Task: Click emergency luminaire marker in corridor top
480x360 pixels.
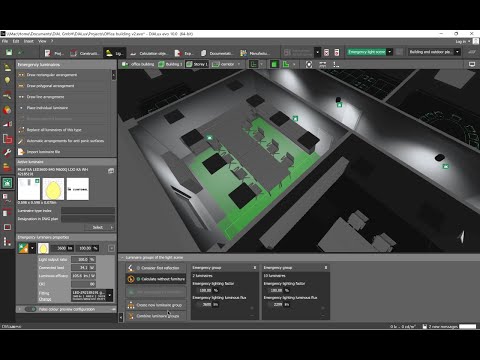Action: (339, 105)
